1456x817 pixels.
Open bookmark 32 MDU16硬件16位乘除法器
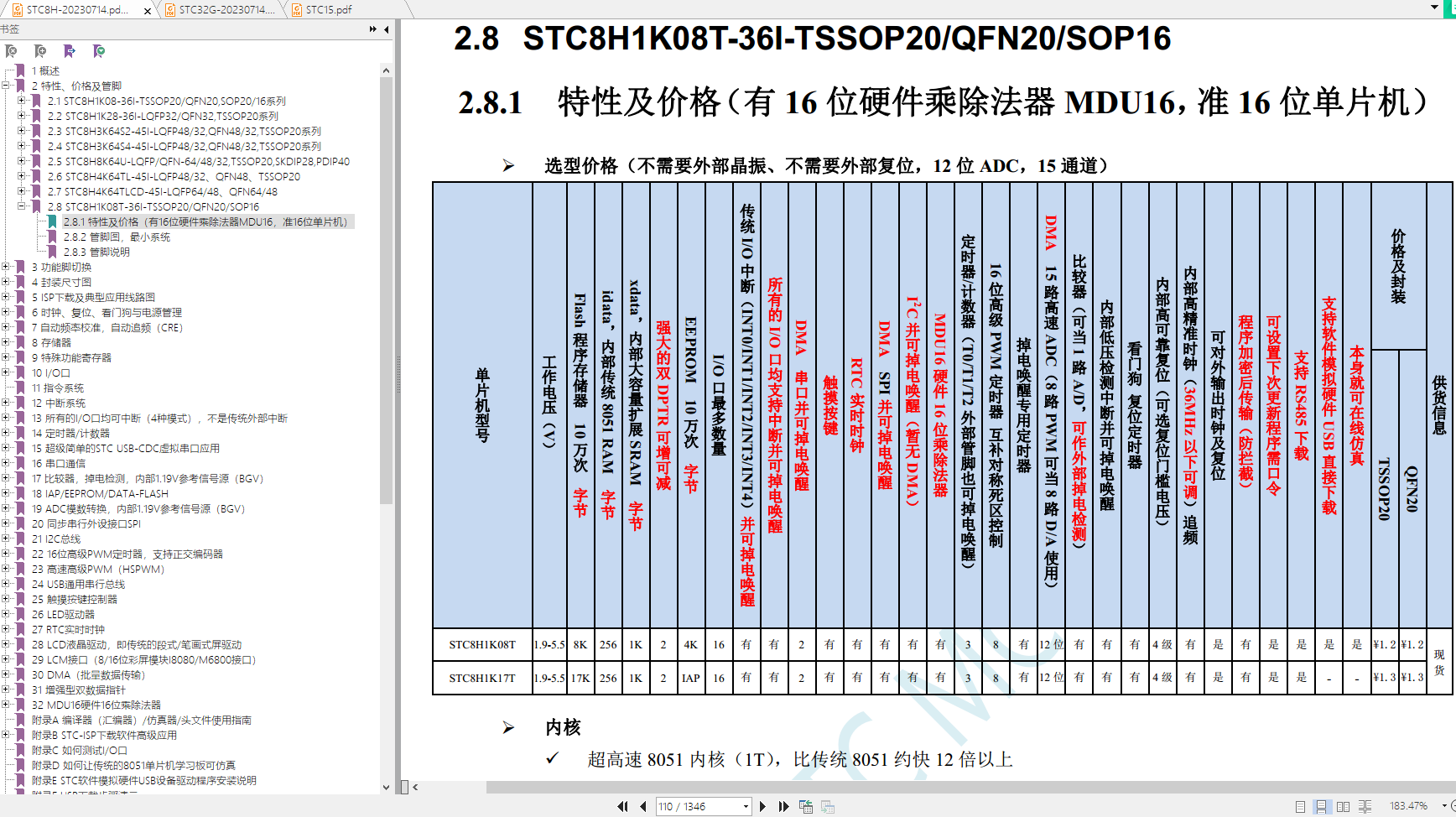96,705
